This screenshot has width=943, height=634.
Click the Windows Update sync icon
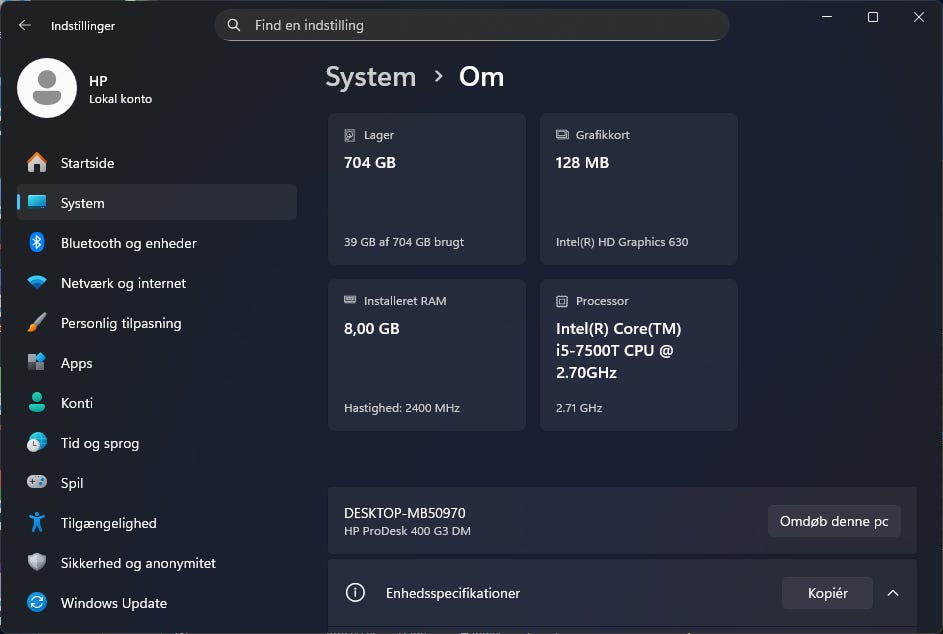click(x=37, y=603)
